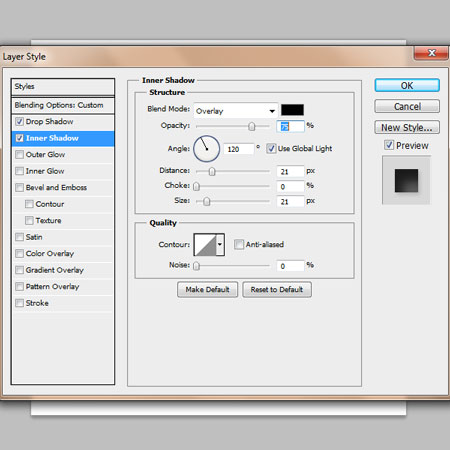Screen dimensions: 450x450
Task: Click the OK button
Action: point(407,86)
